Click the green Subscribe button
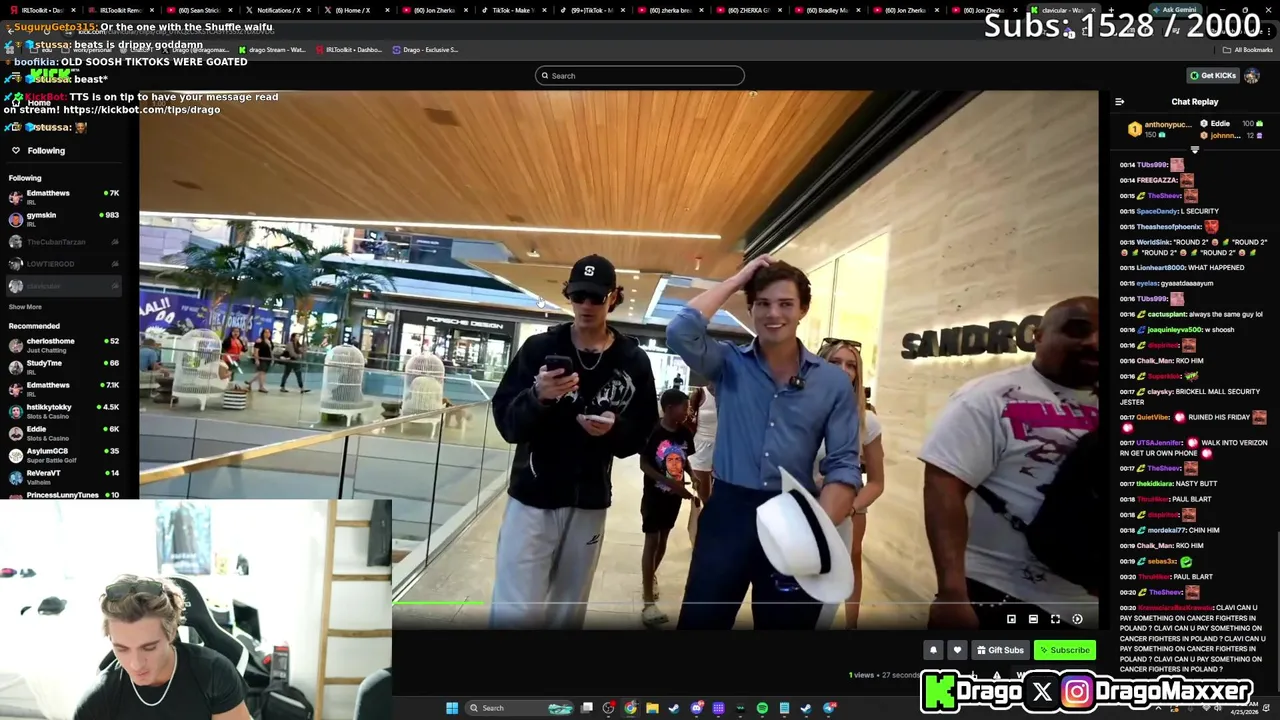This screenshot has height=720, width=1280. [1064, 650]
